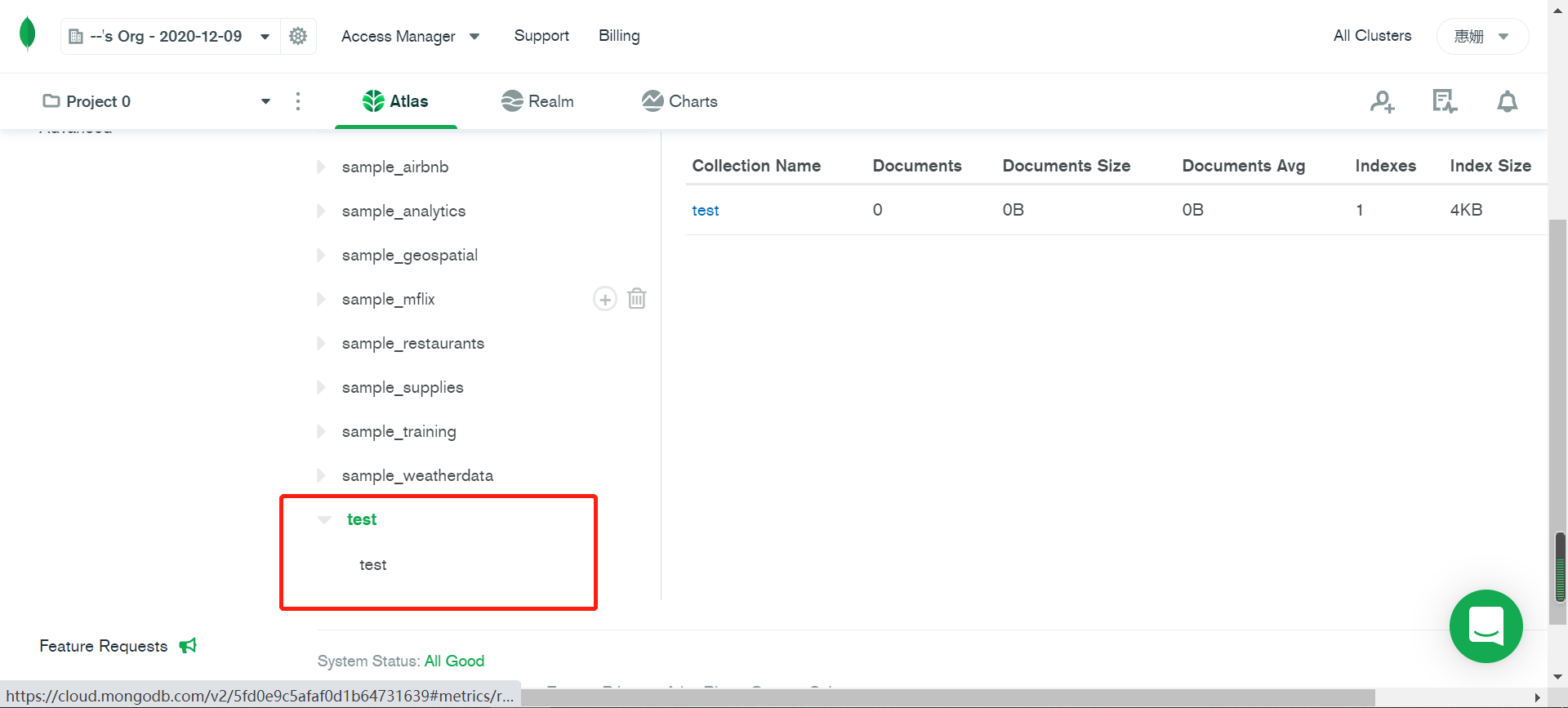
Task: Expand the sample_supplies database
Action: 321,387
